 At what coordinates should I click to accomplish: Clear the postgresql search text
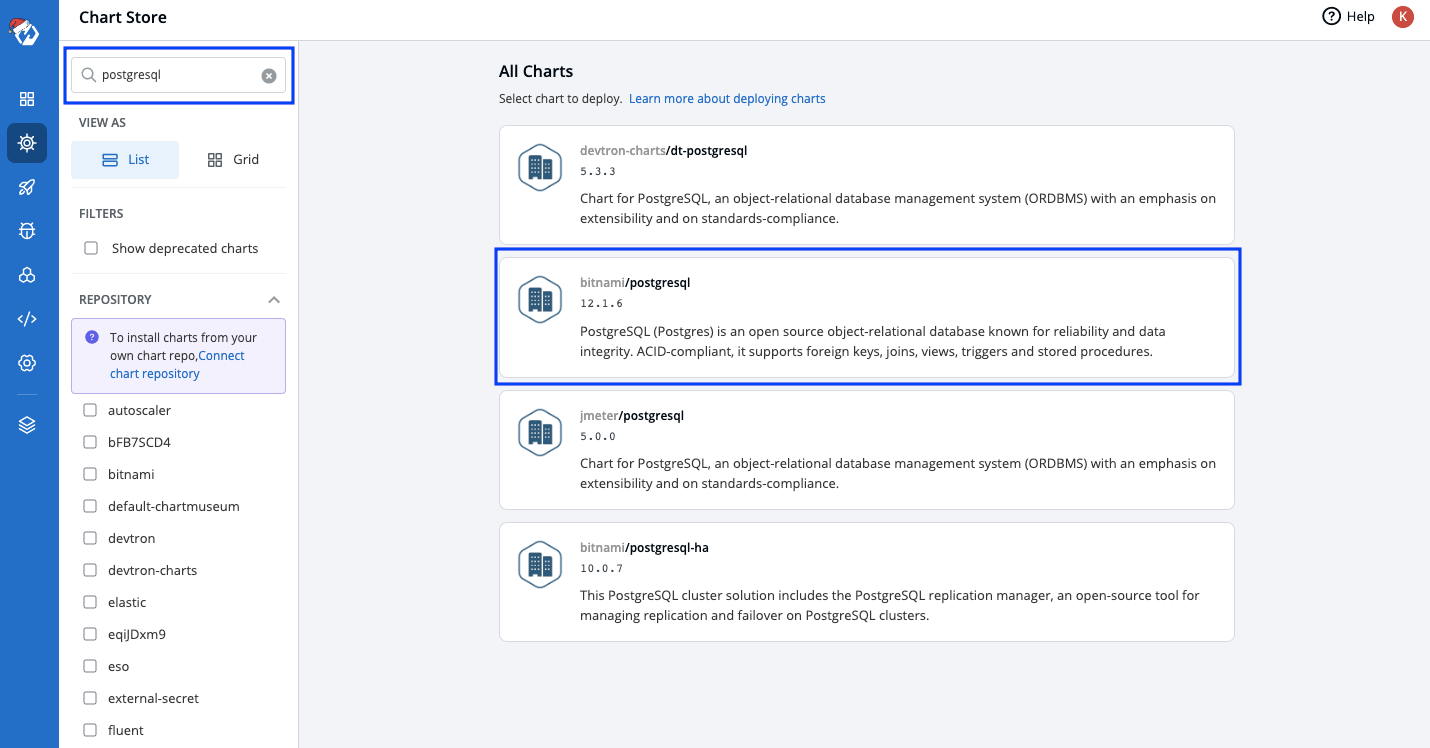pyautogui.click(x=269, y=75)
